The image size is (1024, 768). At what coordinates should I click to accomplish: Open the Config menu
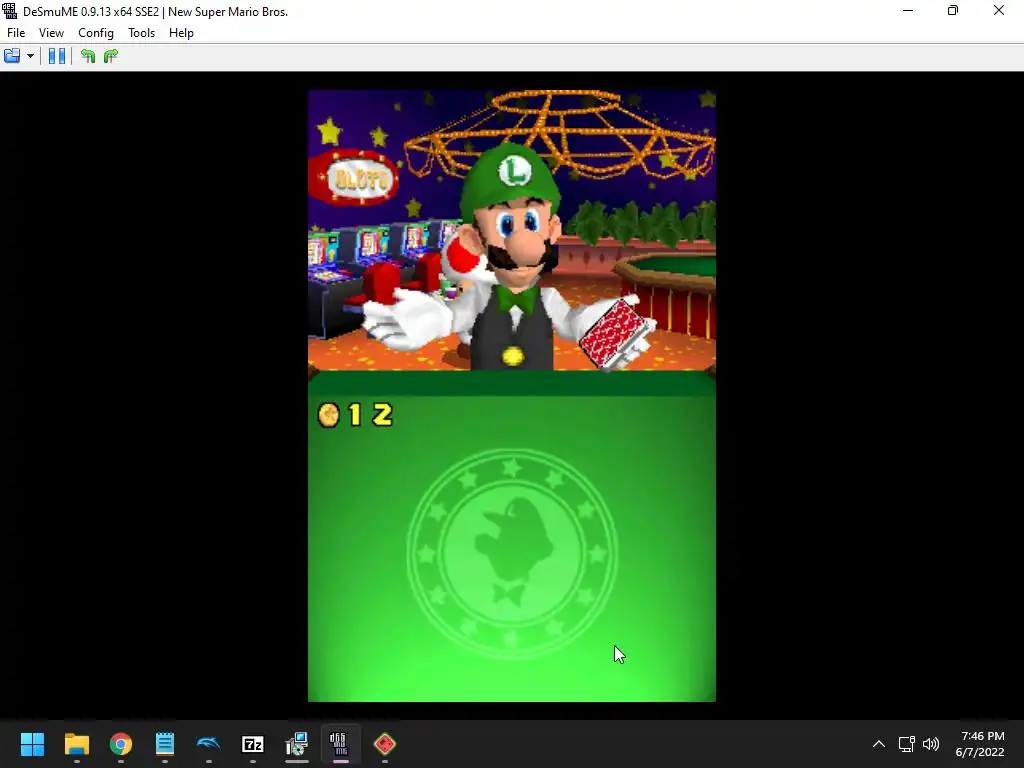(95, 33)
